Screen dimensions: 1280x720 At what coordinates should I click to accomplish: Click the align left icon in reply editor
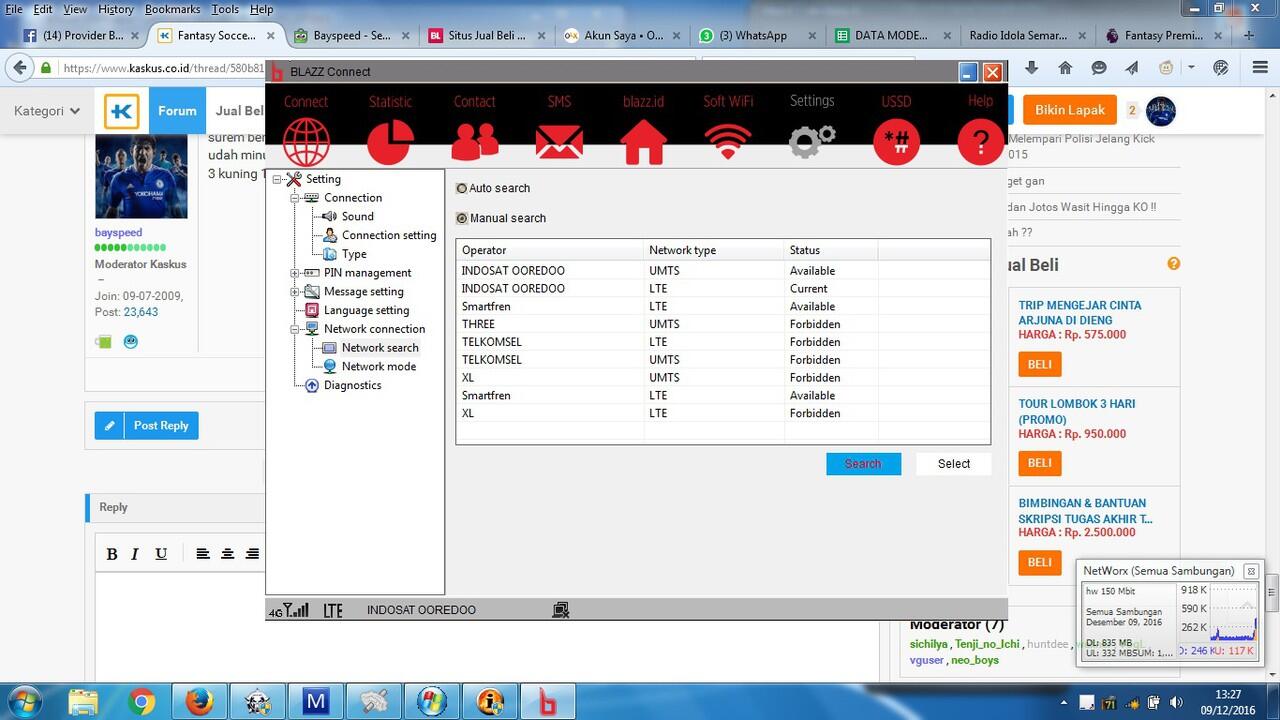point(203,554)
